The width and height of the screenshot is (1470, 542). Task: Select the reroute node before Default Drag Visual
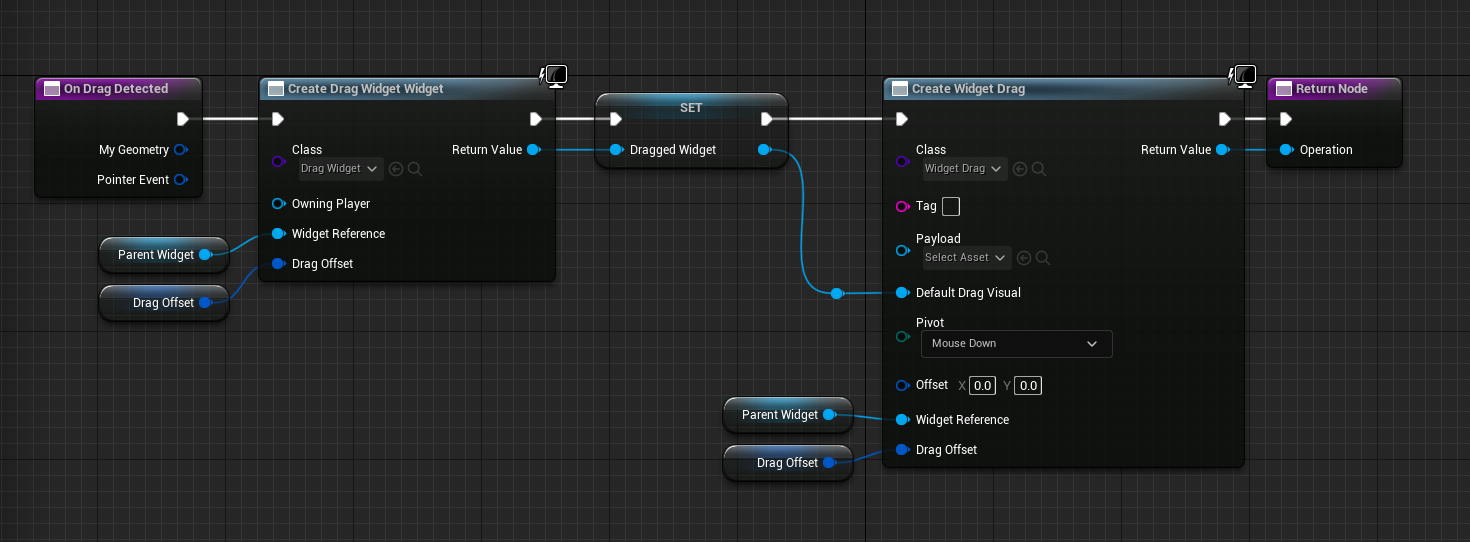837,293
